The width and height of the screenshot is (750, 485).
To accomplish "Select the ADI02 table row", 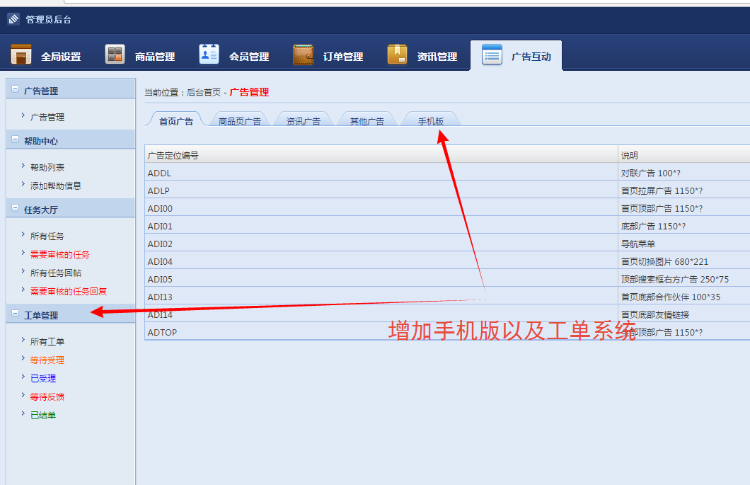I will 447,243.
